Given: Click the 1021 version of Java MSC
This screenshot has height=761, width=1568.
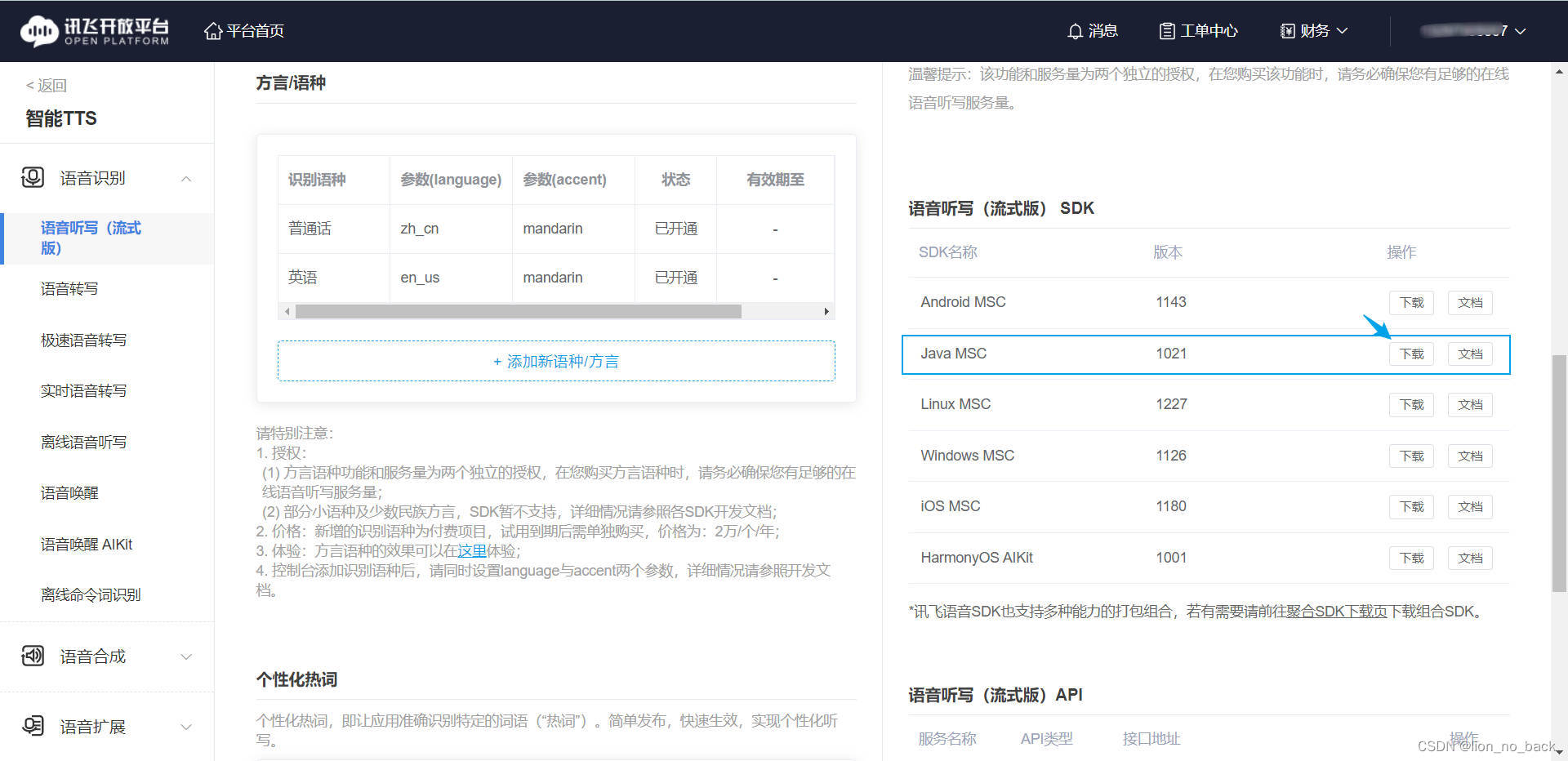Looking at the screenshot, I should click(x=1171, y=354).
